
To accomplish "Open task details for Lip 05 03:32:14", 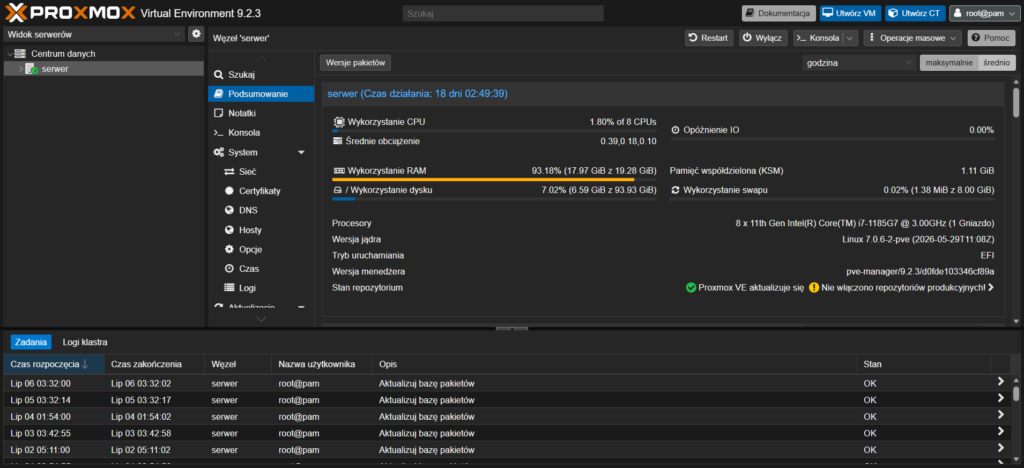I will [x=1000, y=398].
